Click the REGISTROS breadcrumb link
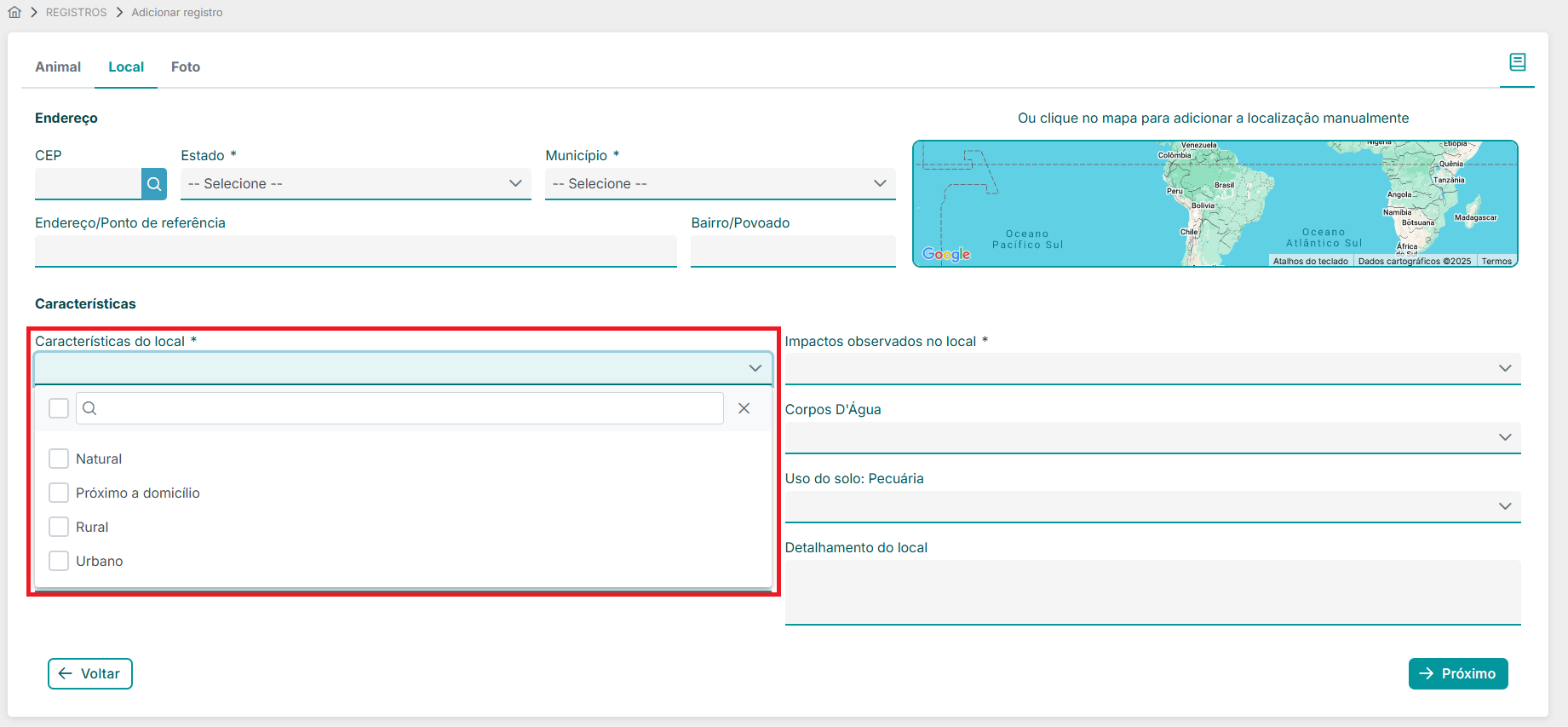The width and height of the screenshot is (1568, 727). [77, 12]
